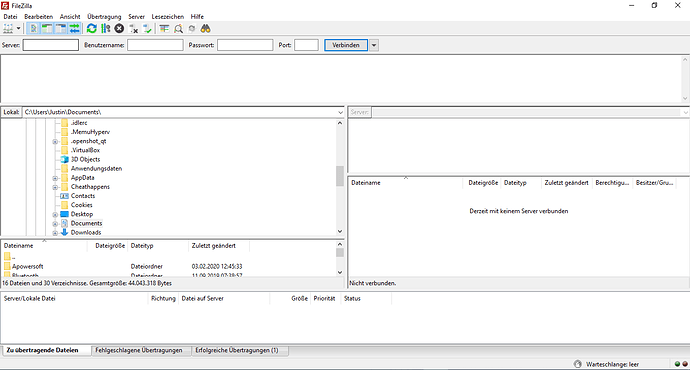Sort local files by Zuletzt geändert
This screenshot has height=370, width=690.
tap(213, 246)
